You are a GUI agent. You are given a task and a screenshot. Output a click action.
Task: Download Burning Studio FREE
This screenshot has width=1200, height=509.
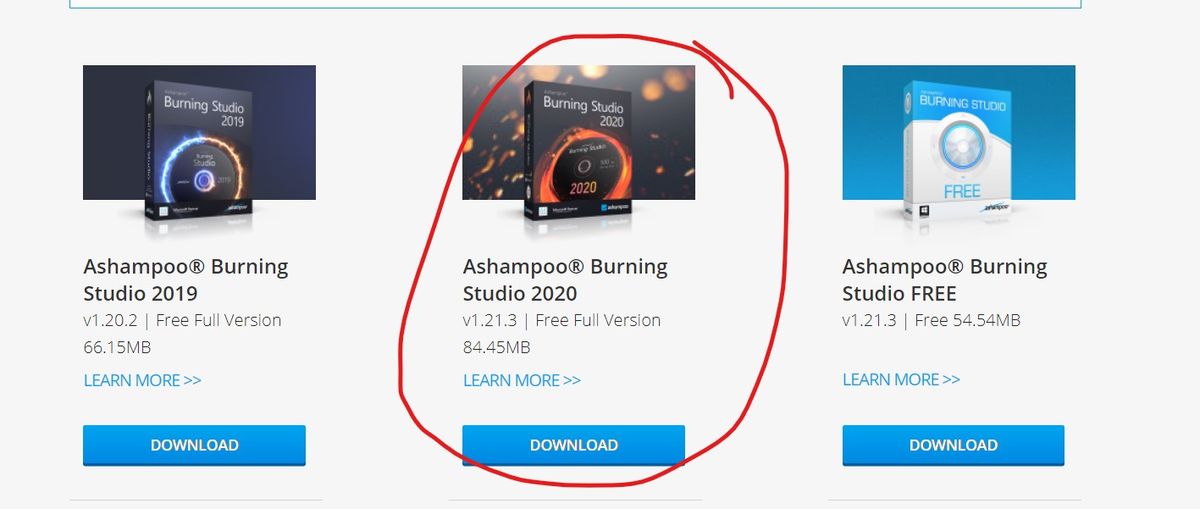click(x=953, y=445)
